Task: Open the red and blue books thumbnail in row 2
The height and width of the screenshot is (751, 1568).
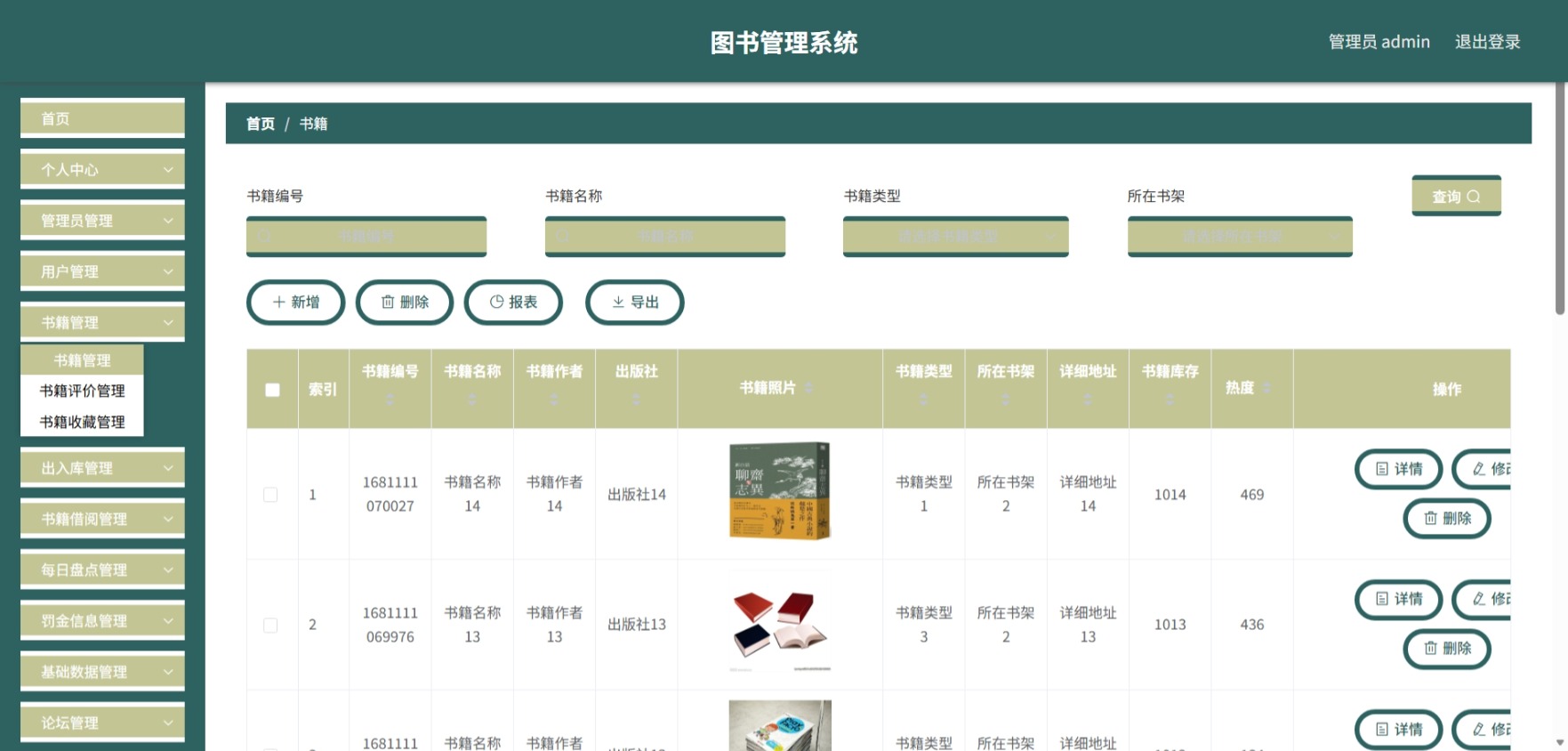Action: click(x=780, y=625)
